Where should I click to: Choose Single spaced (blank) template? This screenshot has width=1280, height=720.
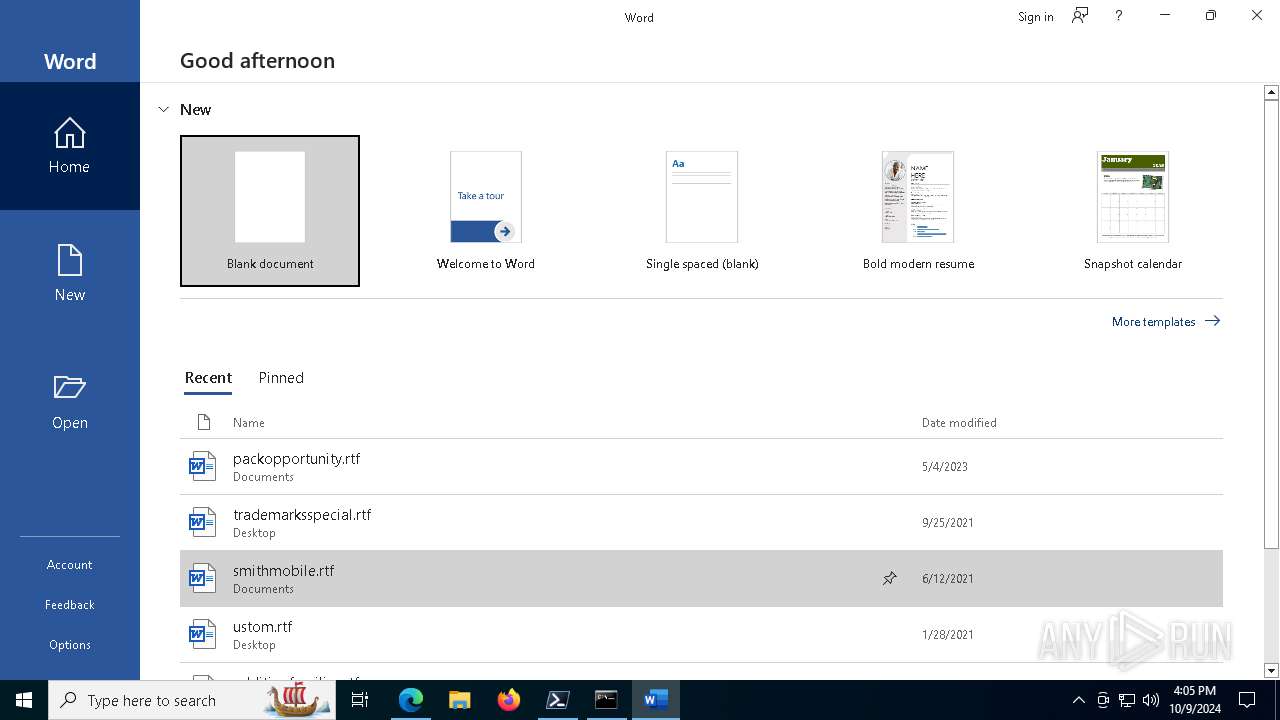point(702,211)
